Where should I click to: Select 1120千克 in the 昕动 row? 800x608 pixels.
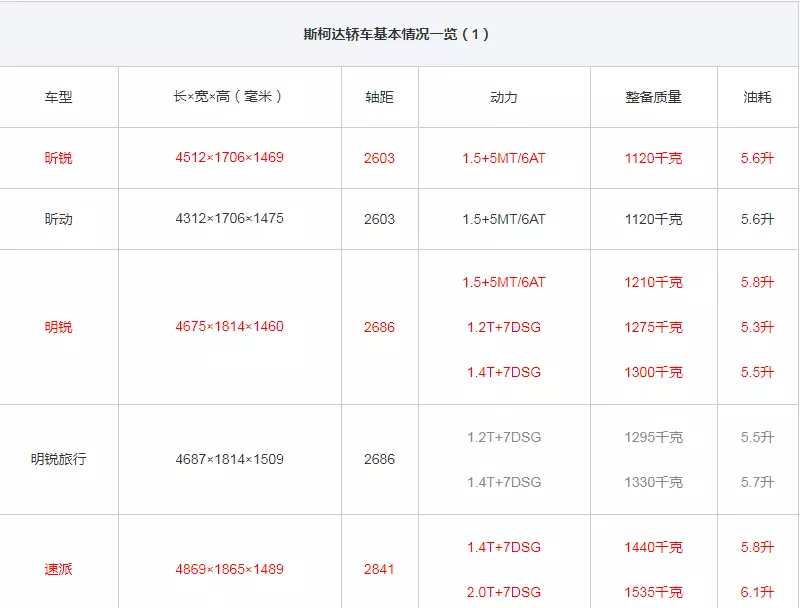point(653,219)
